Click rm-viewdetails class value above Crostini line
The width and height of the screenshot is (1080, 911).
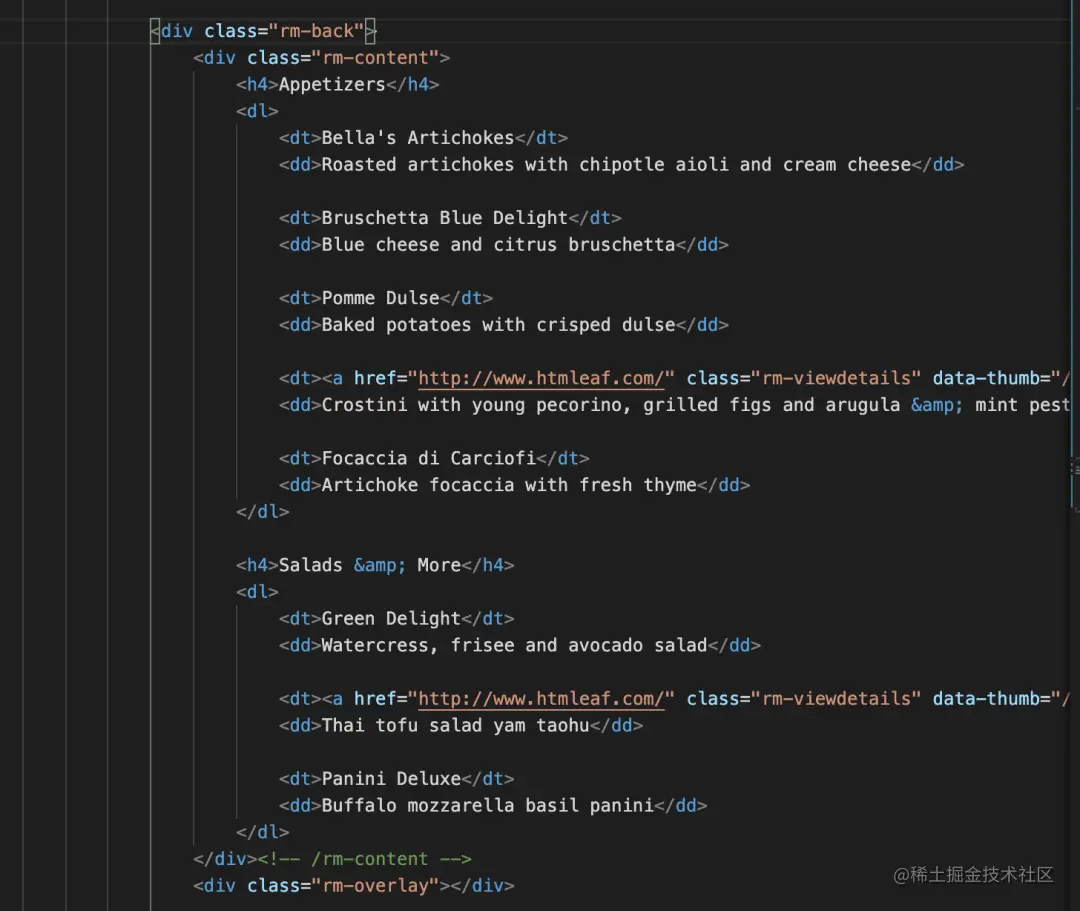click(835, 378)
